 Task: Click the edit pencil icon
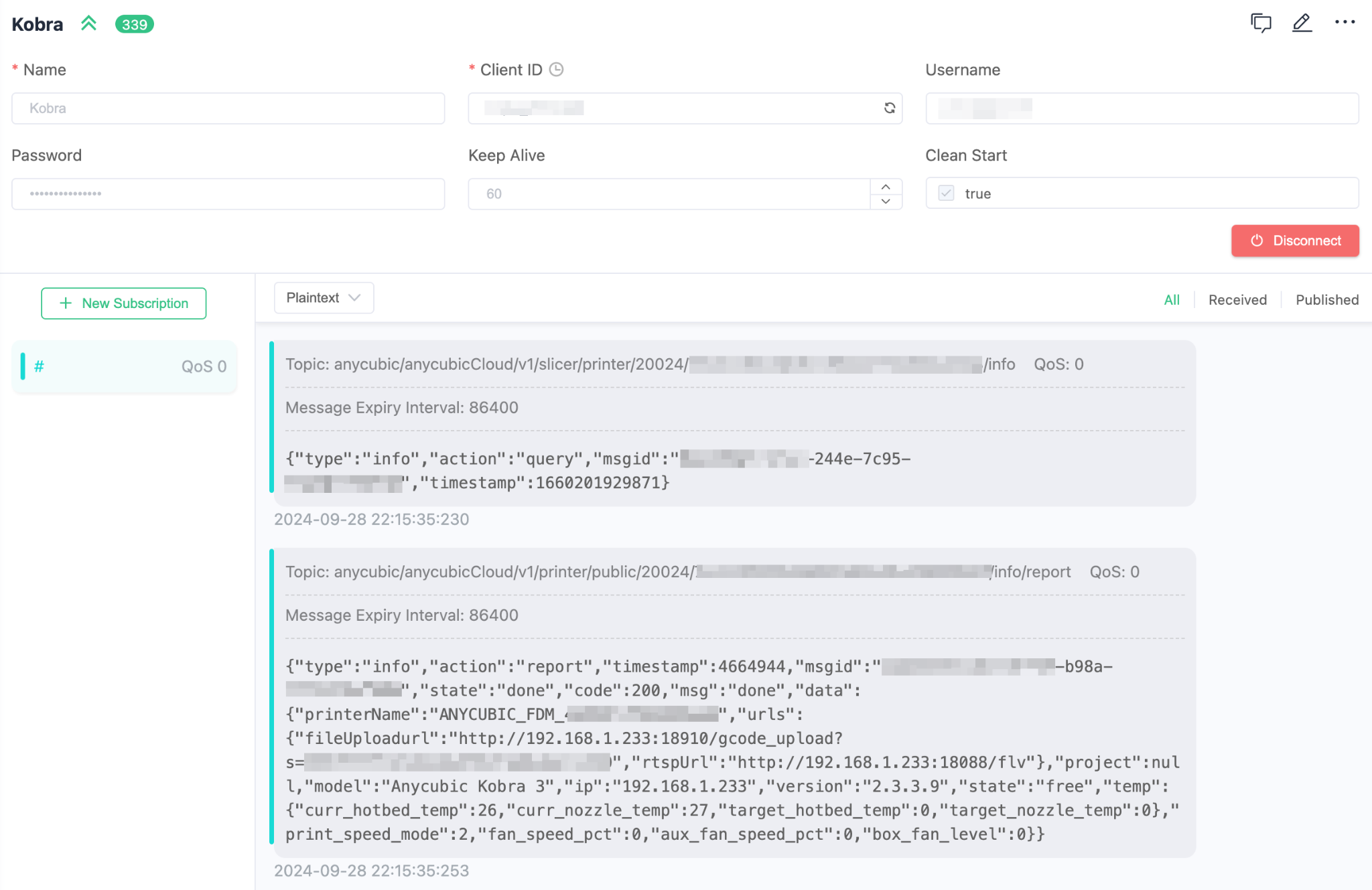pyautogui.click(x=1302, y=23)
